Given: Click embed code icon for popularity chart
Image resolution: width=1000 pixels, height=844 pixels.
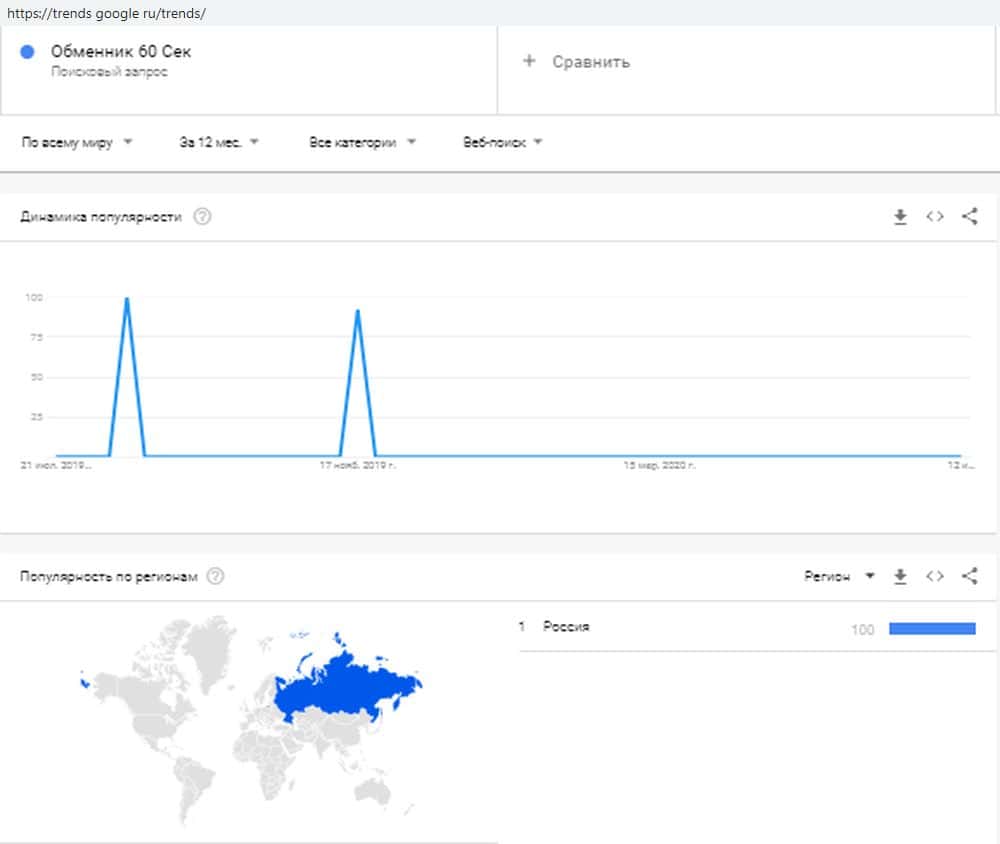Looking at the screenshot, I should pyautogui.click(x=935, y=217).
